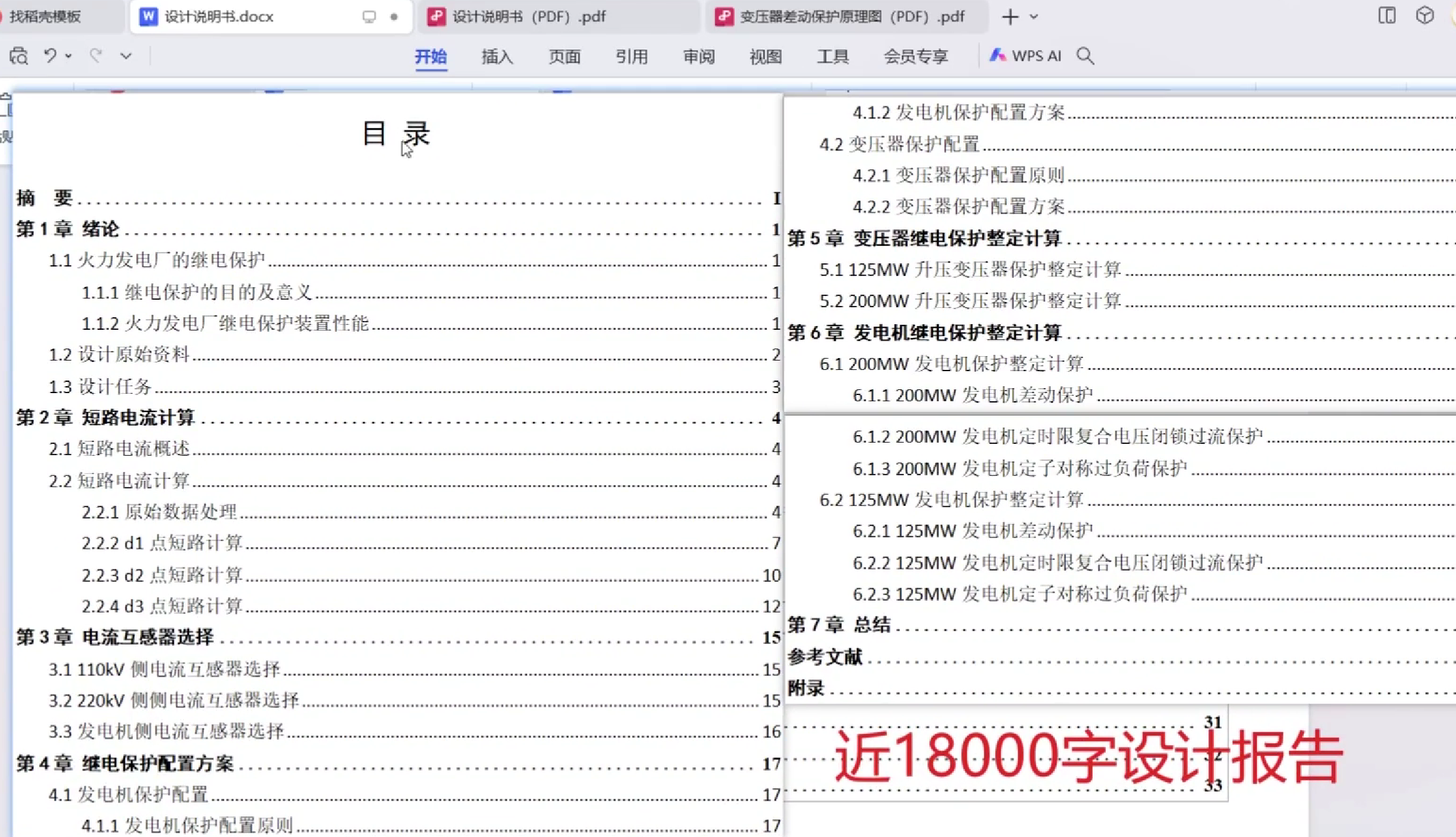1456x837 pixels.
Task: Jump to 3.3 发电机侧电流互感器选择 entry
Action: coord(166,731)
